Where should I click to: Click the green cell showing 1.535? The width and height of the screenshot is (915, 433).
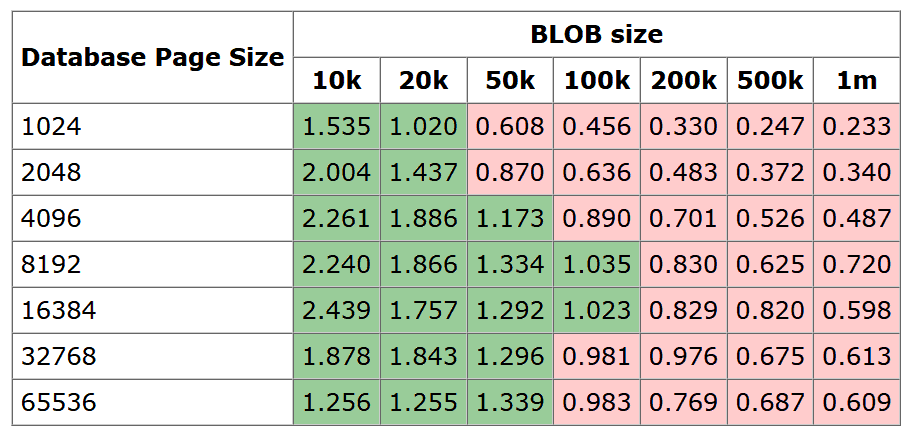coord(337,127)
